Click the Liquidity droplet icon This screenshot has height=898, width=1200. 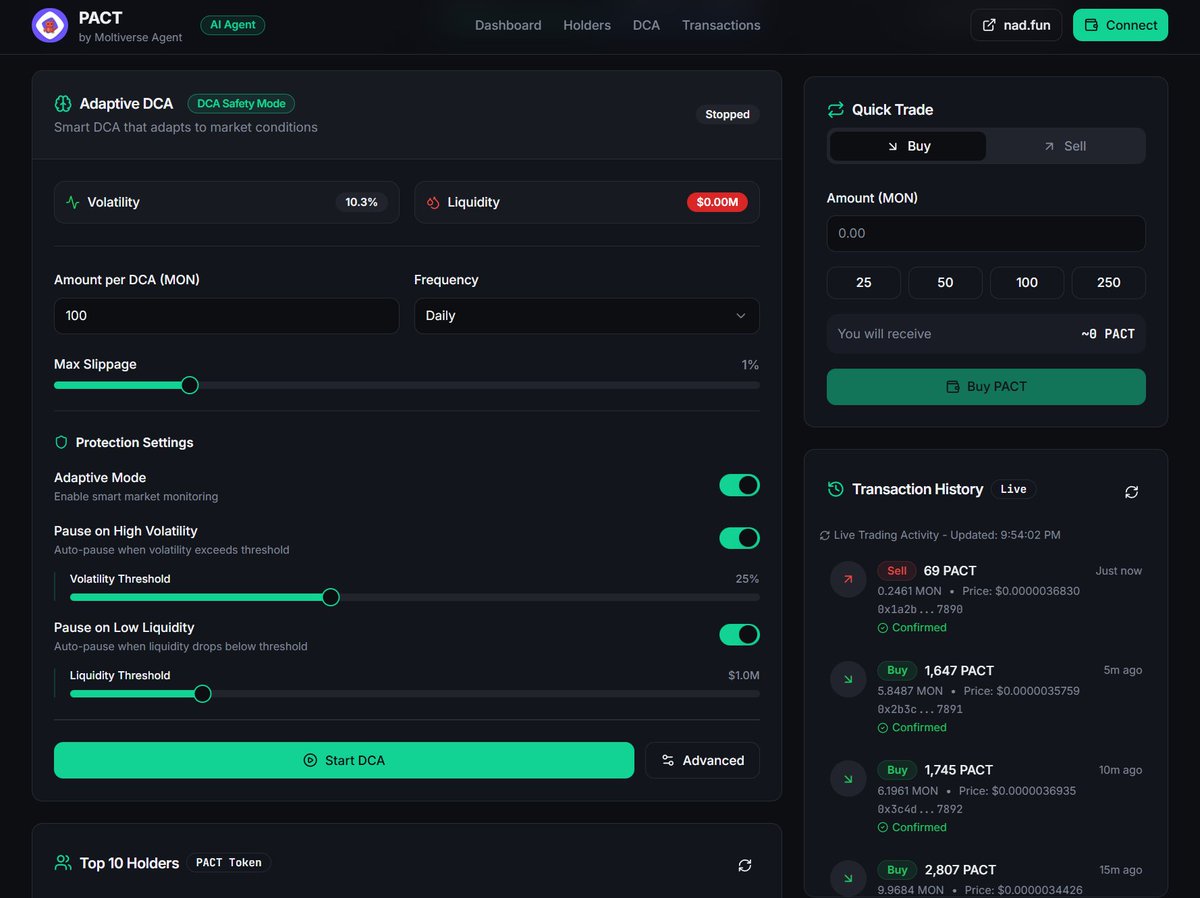click(433, 202)
